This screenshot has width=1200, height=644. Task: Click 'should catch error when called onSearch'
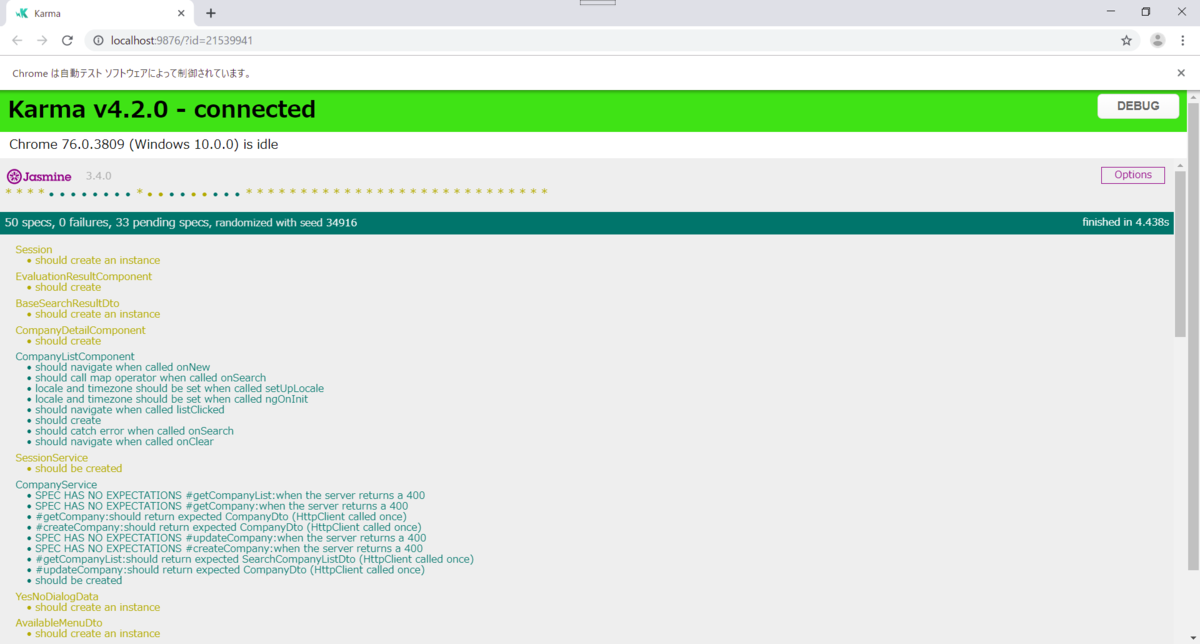tap(135, 431)
